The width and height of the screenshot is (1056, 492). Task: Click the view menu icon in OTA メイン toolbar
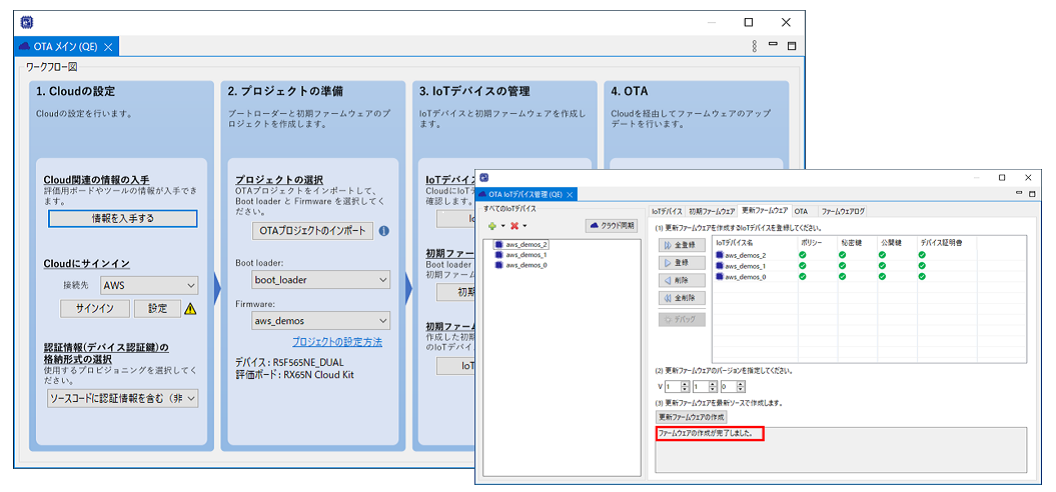click(x=754, y=46)
